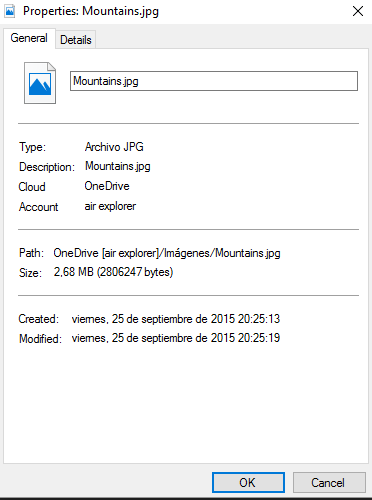The height and width of the screenshot is (500, 372).
Task: Click the Created date value
Action: [176, 319]
